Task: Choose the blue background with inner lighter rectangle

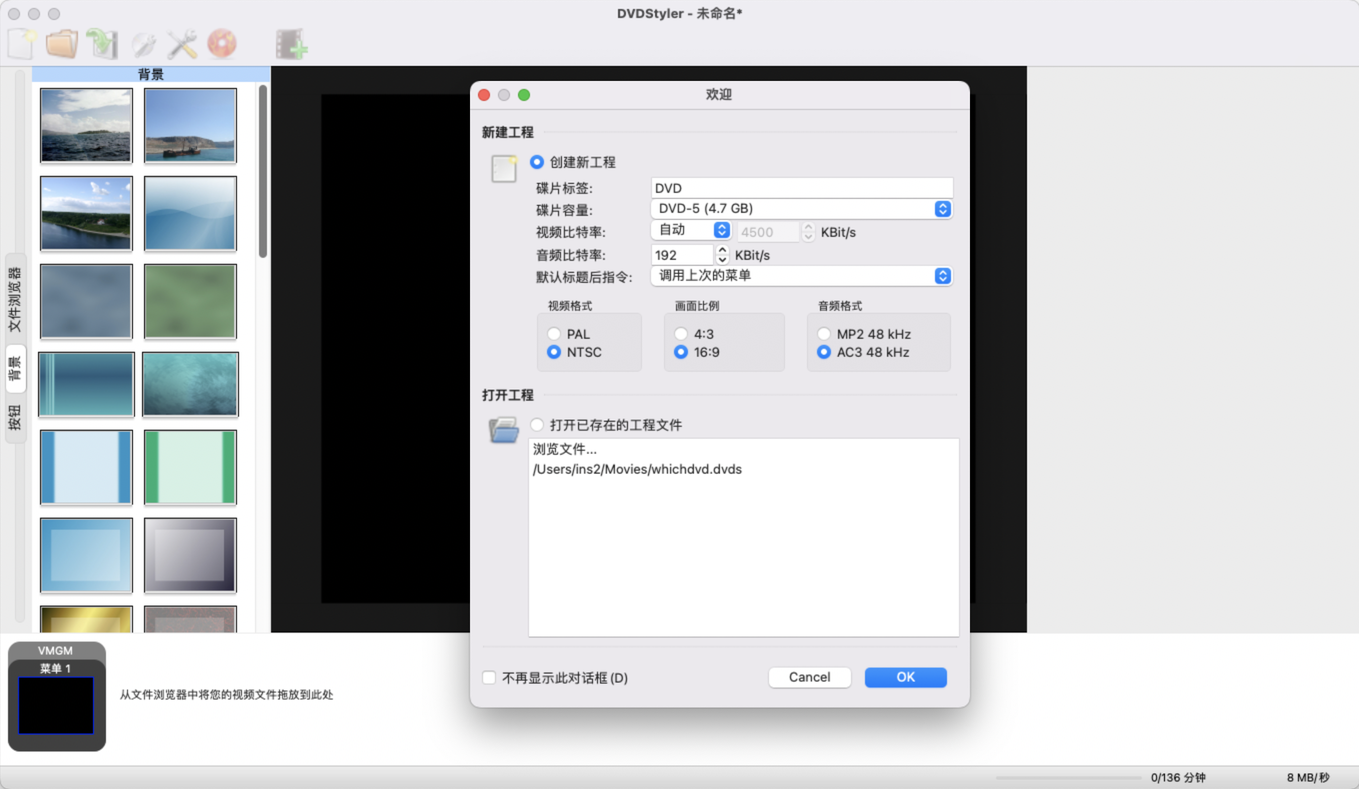Action: click(x=86, y=555)
